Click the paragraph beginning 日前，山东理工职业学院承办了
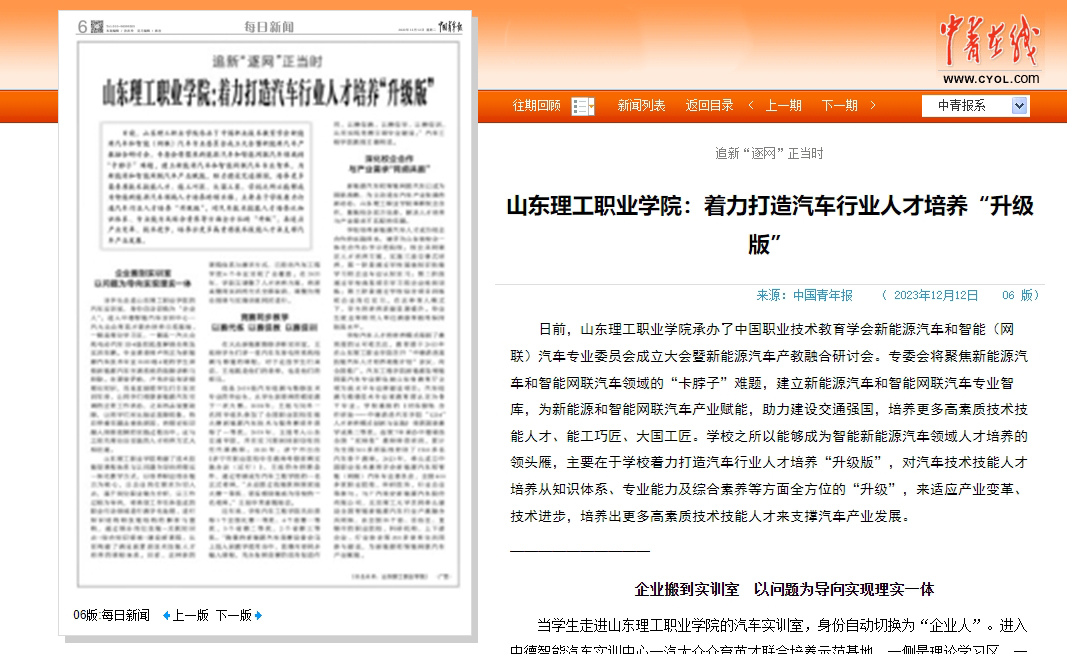 [769, 423]
